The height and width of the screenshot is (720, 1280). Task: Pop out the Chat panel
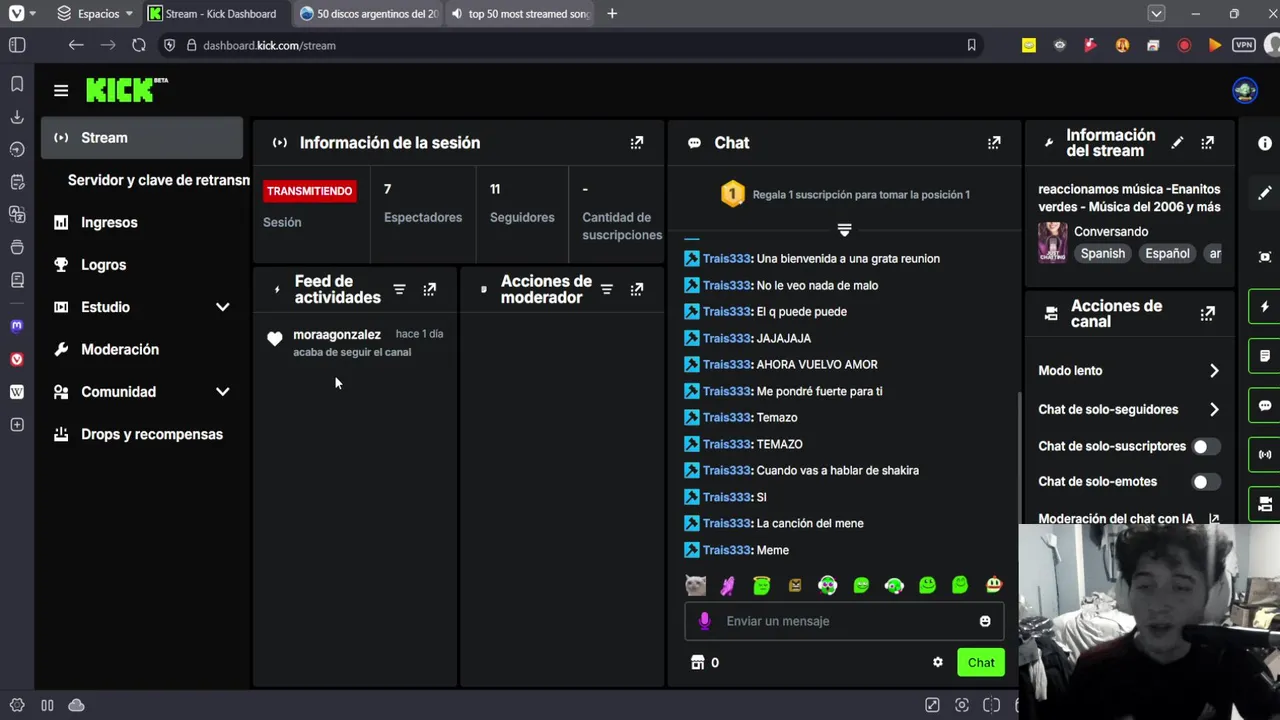point(994,143)
